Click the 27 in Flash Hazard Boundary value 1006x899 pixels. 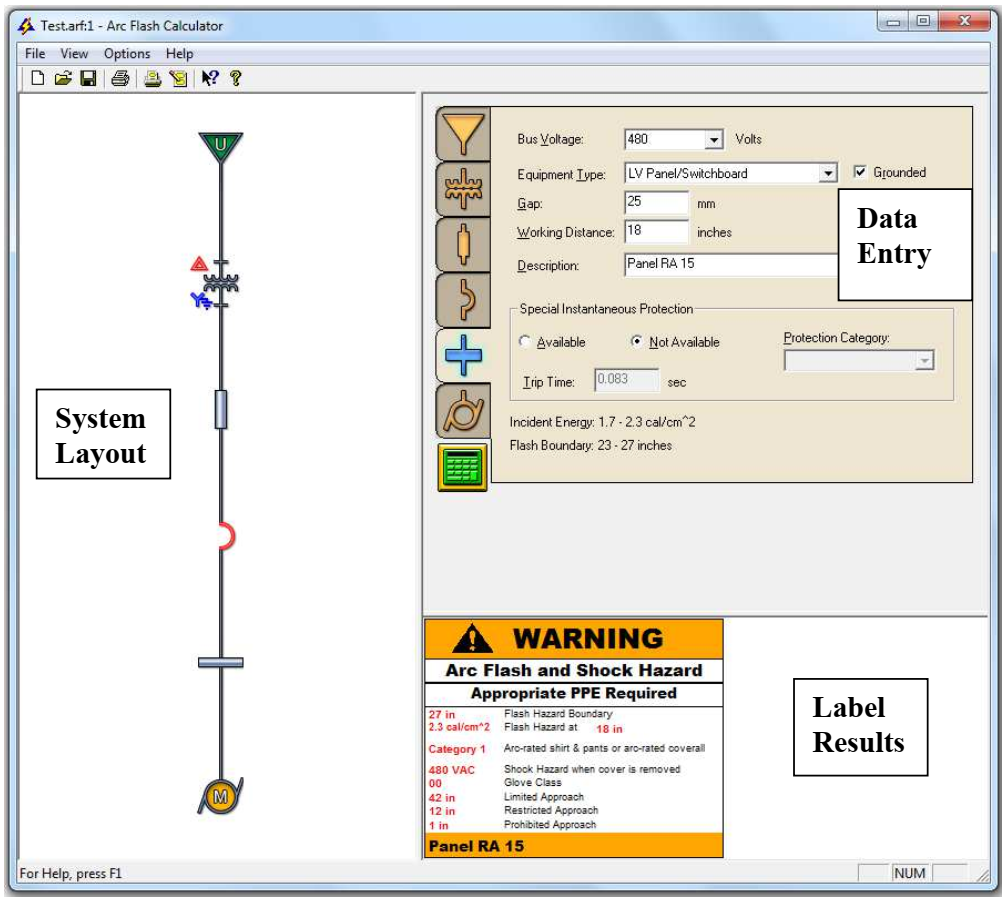click(x=441, y=714)
